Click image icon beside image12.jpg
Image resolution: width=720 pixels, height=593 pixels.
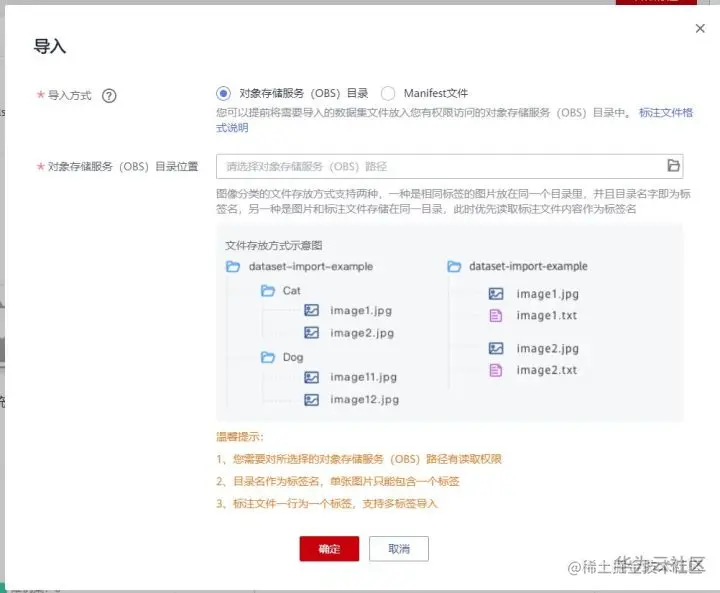pos(311,400)
